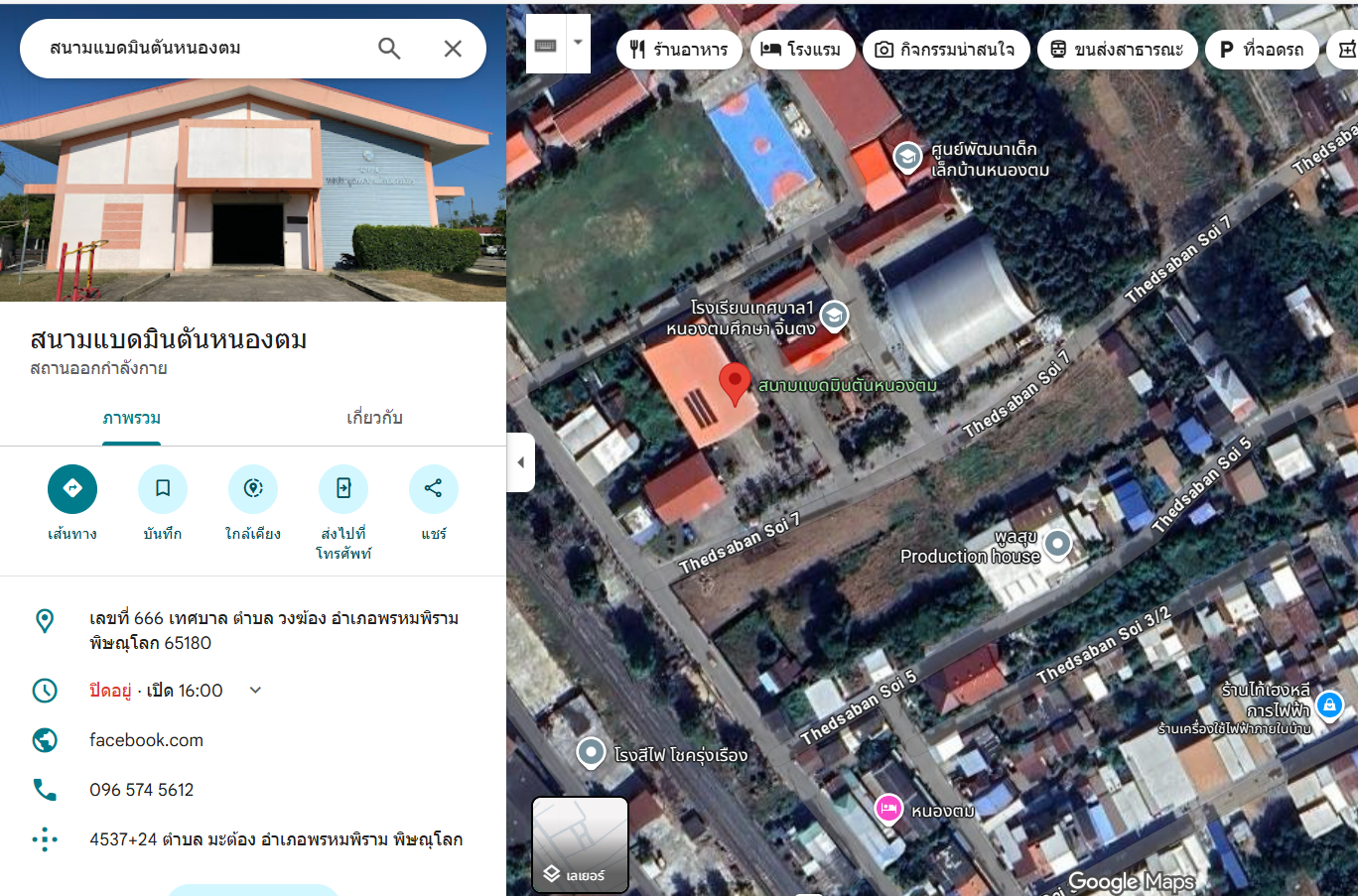1358x896 pixels.
Task: Click the Directions (เส้นทาง) button
Action: tap(72, 488)
